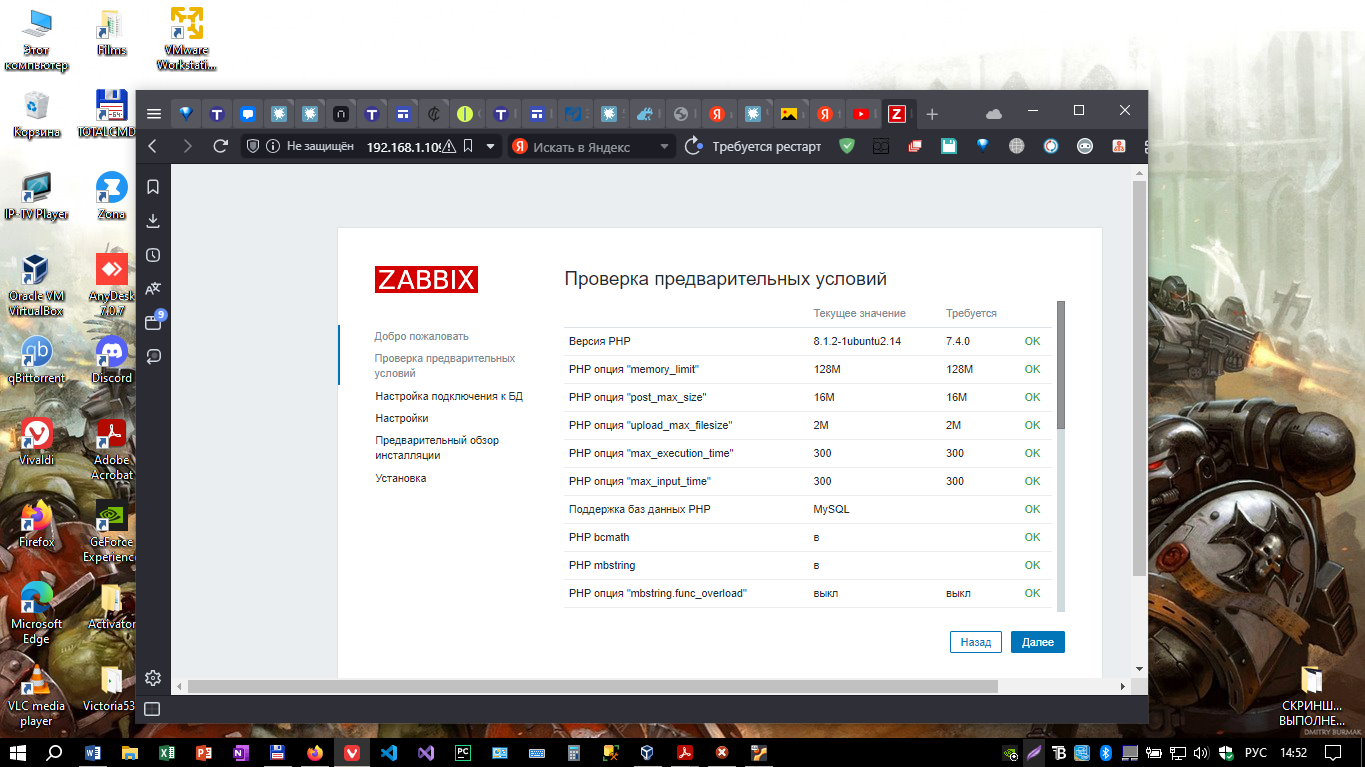Expand the Yandex search field dropdown
Image resolution: width=1365 pixels, height=767 pixels.
tap(665, 146)
